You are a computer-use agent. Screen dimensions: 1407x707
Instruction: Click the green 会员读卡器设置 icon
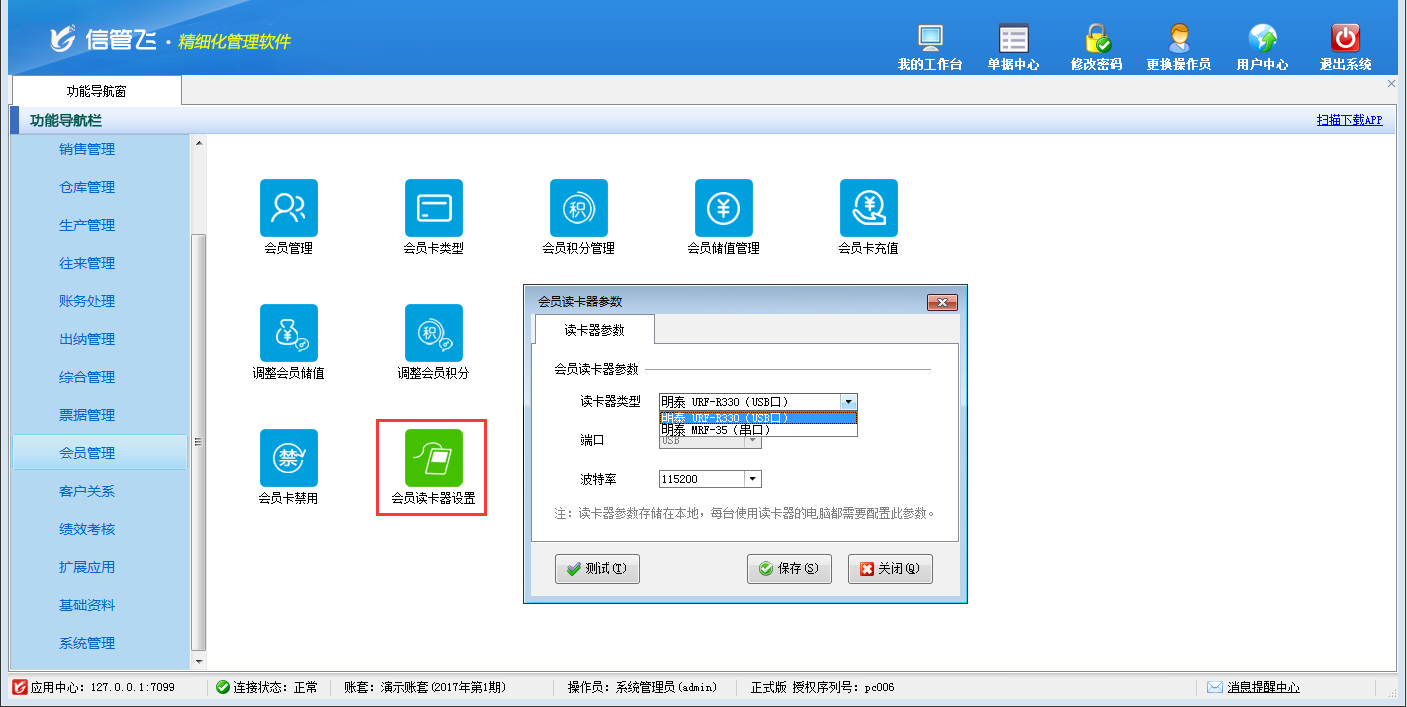pyautogui.click(x=433, y=458)
